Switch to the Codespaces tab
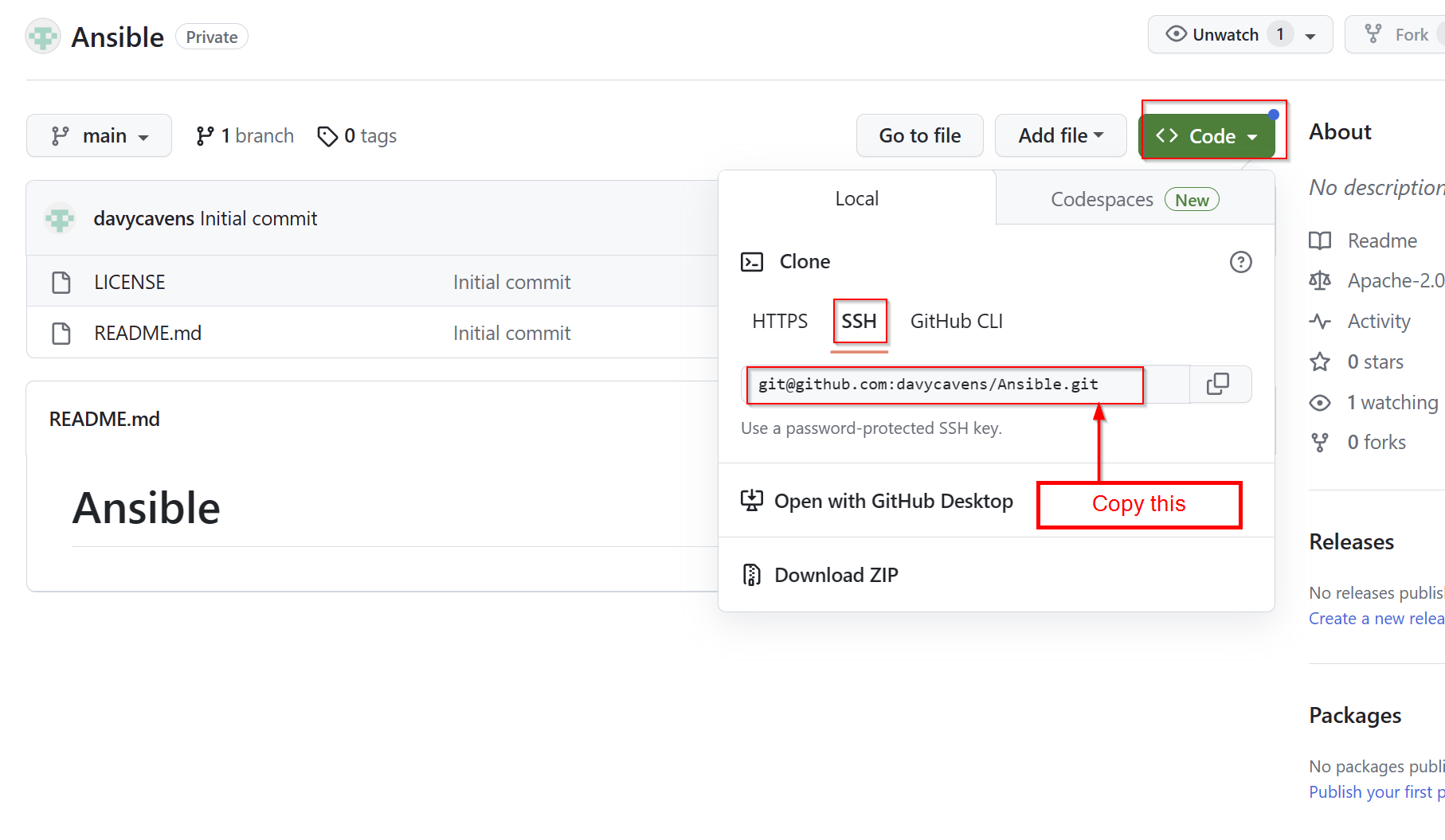Image resolution: width=1445 pixels, height=840 pixels. pyautogui.click(x=1134, y=199)
